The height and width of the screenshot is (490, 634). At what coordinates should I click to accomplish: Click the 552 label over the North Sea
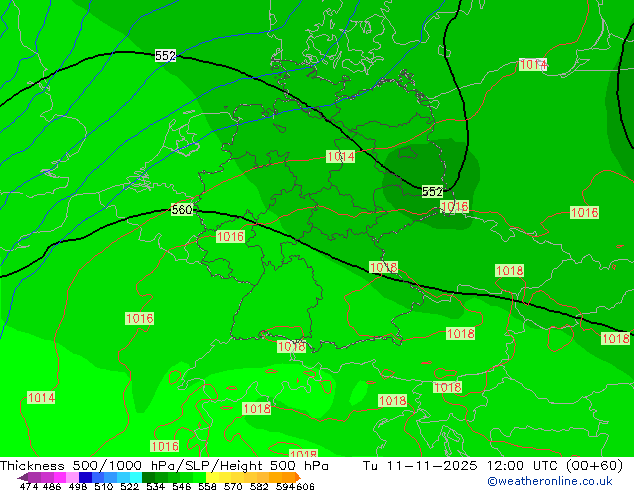tap(165, 55)
